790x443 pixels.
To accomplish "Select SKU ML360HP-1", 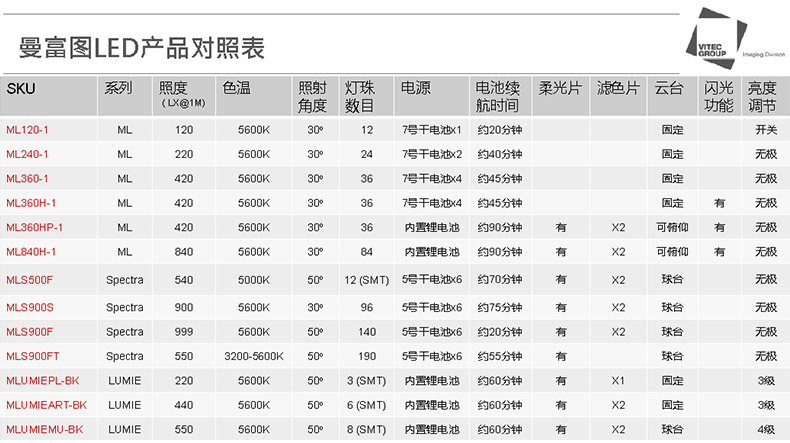I will point(35,228).
